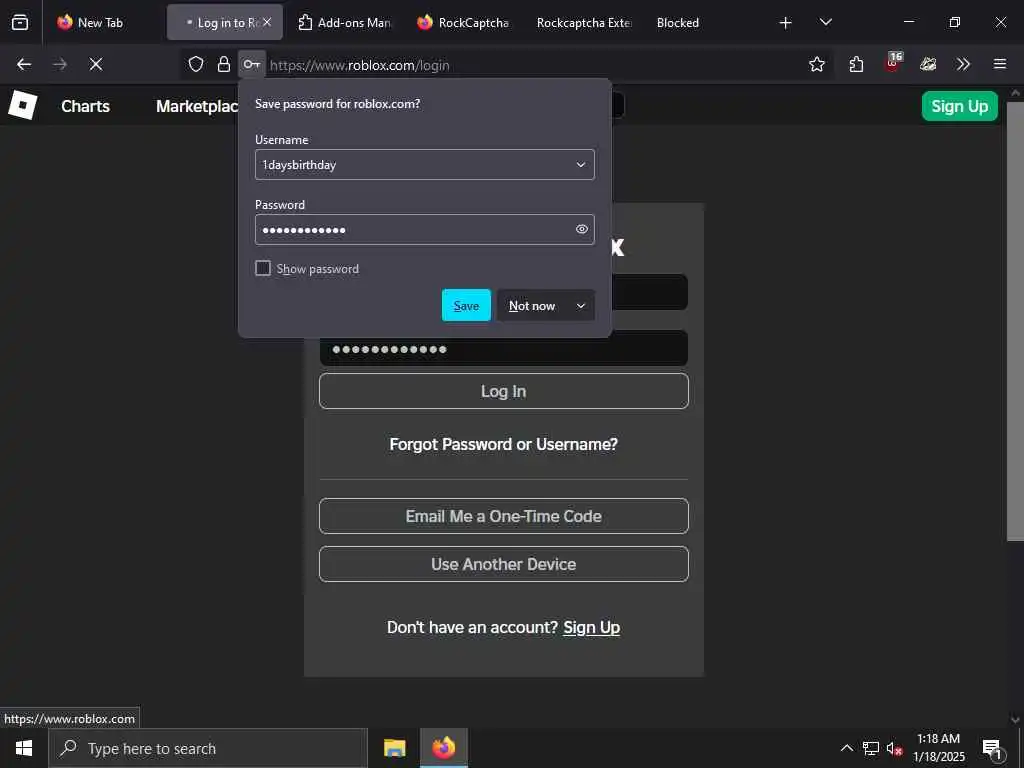Follow the Sign Up link below login
1024x768 pixels.
pyautogui.click(x=591, y=627)
